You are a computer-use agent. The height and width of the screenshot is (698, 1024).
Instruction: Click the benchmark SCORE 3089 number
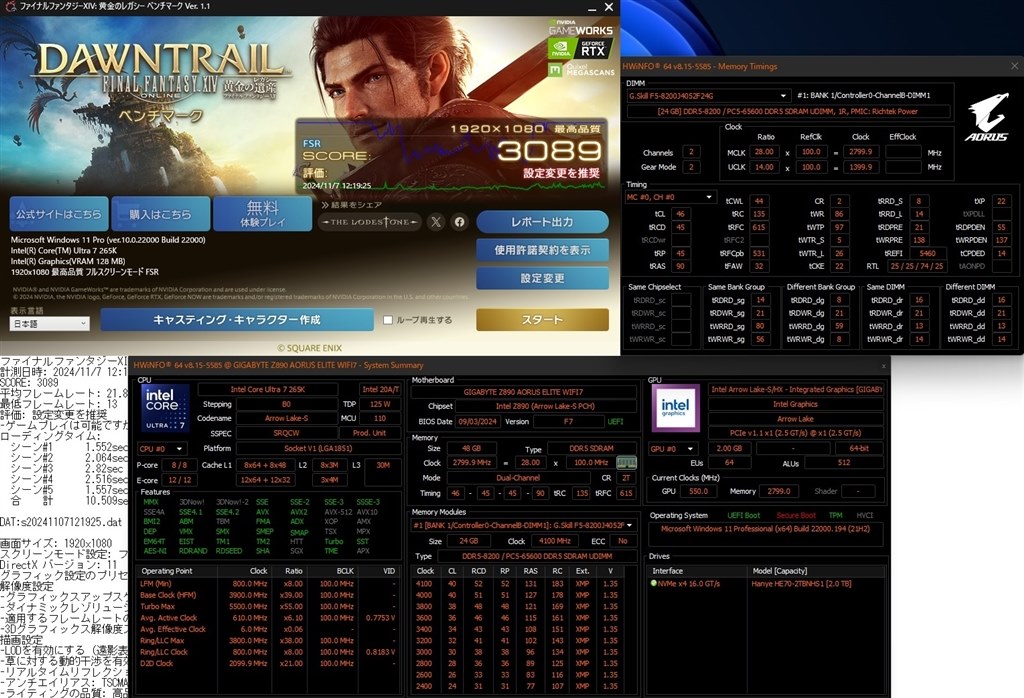point(549,151)
